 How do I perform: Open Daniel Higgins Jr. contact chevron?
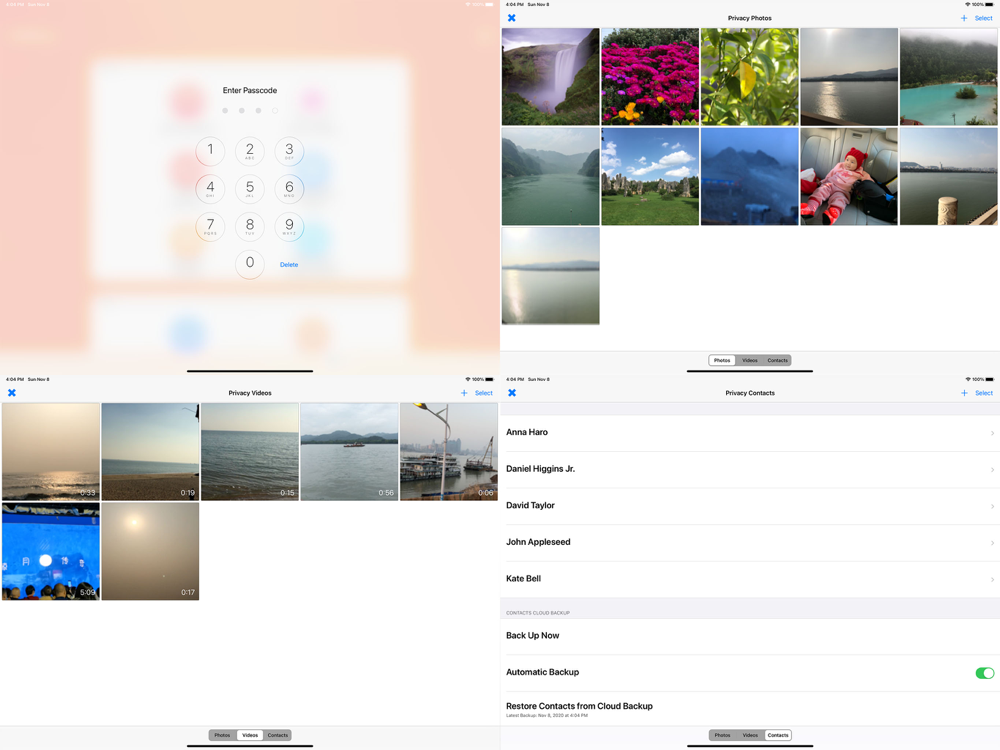(x=992, y=469)
